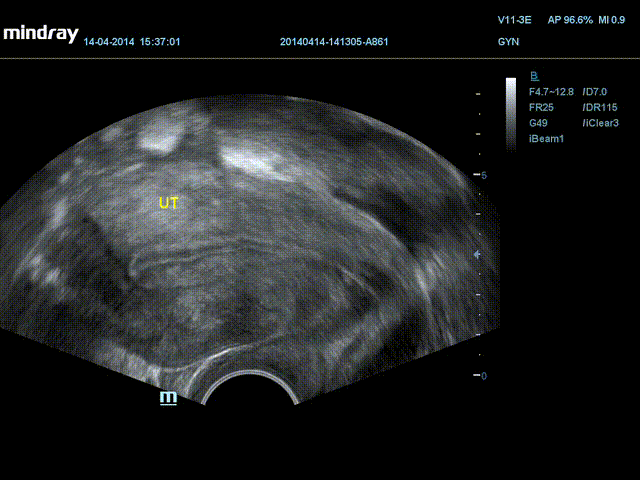Click the iBeam1 setting
The image size is (640, 480).
click(x=547, y=138)
